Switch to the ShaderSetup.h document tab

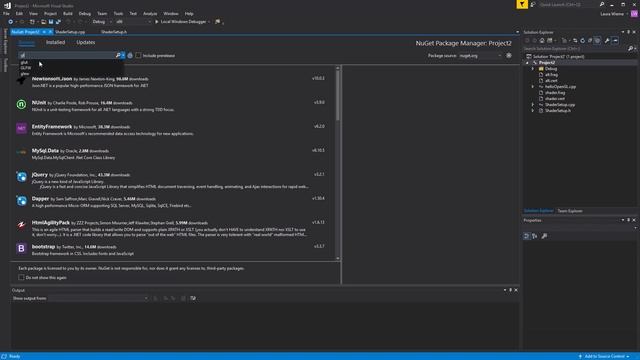(114, 32)
